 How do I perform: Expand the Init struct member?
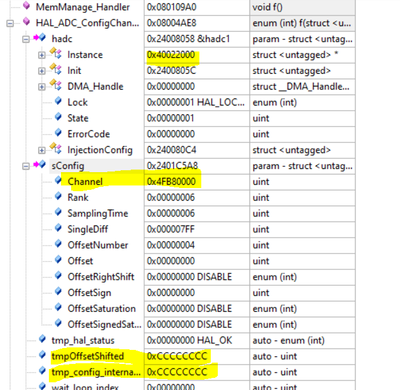42,71
